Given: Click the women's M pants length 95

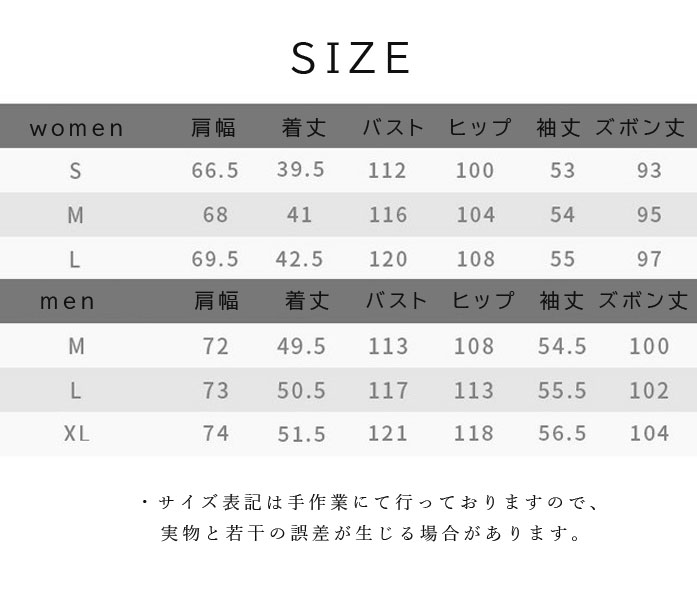Looking at the screenshot, I should pyautogui.click(x=649, y=215).
